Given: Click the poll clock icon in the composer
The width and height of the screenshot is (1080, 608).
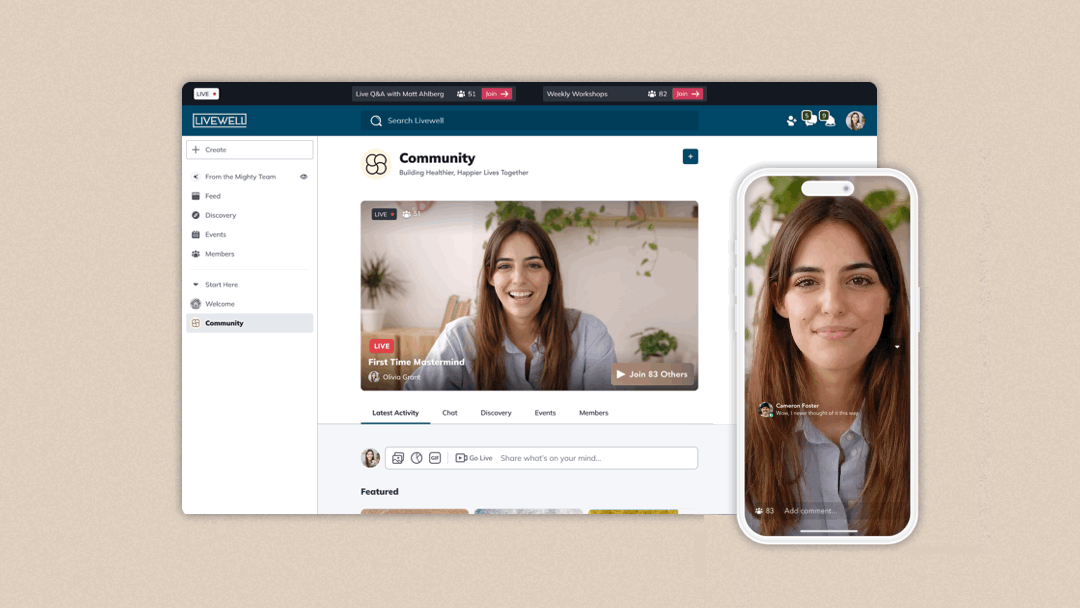Looking at the screenshot, I should tap(417, 458).
